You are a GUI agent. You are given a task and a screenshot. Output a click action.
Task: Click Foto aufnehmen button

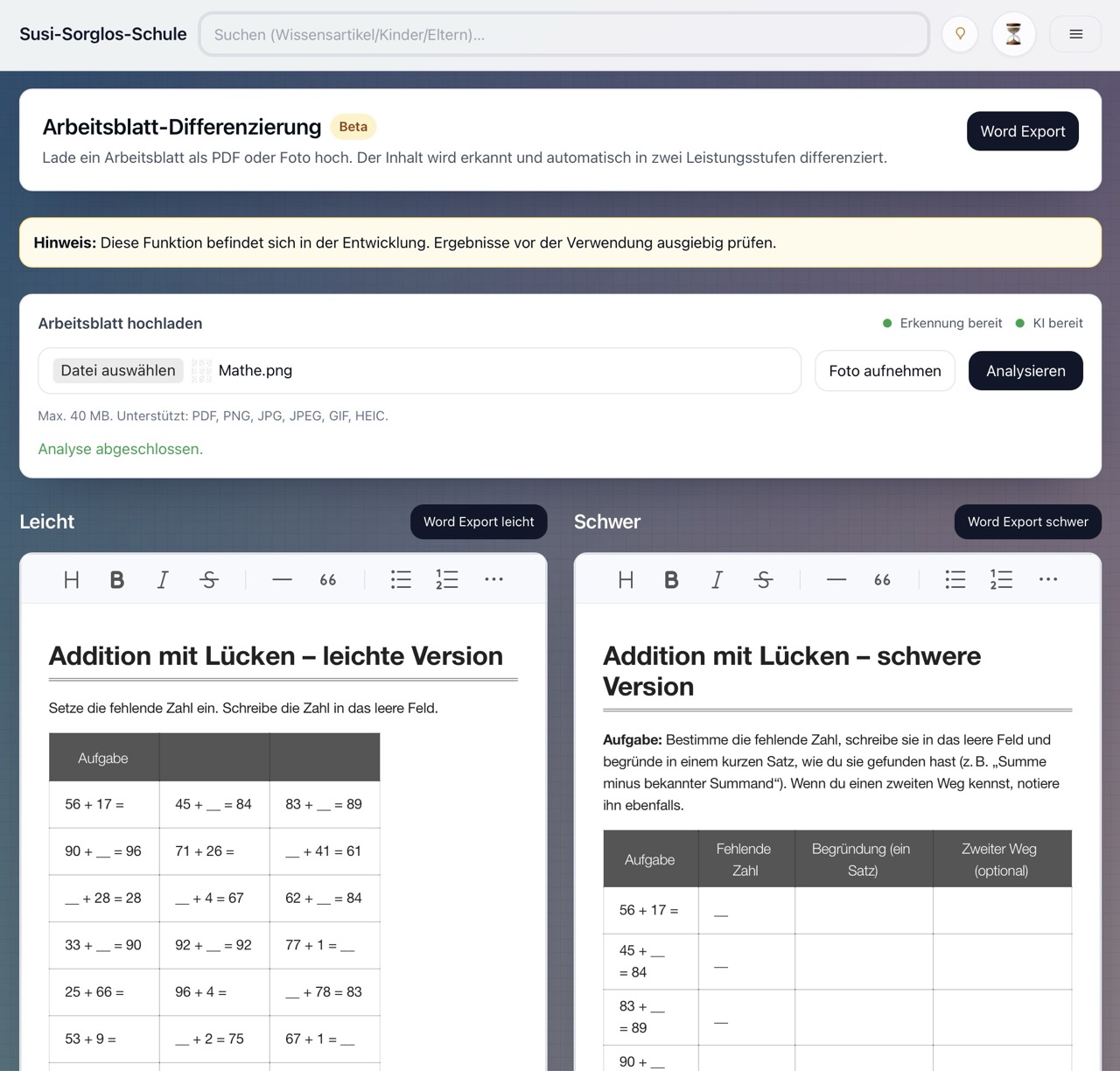click(885, 371)
